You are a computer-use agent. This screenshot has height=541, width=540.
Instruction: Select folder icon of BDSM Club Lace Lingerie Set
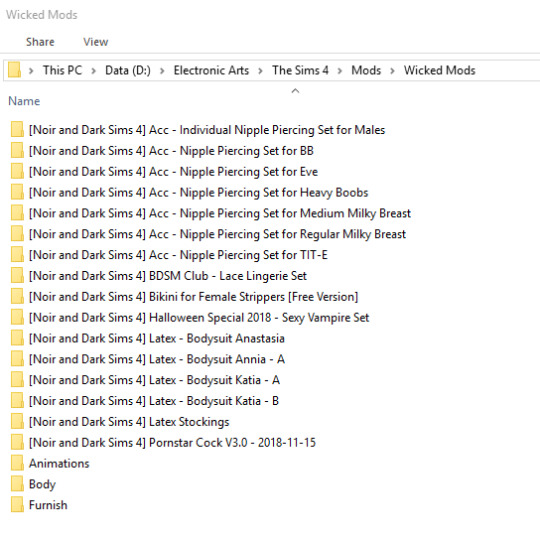point(17,276)
